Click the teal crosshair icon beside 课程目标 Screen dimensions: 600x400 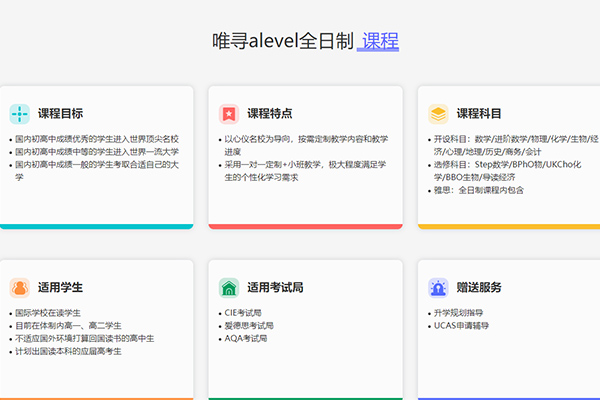20,114
